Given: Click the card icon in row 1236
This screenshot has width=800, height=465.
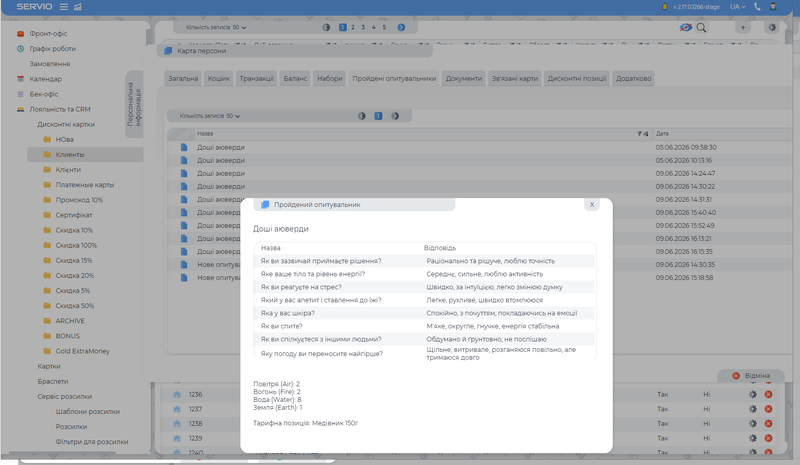Looking at the screenshot, I should pos(177,394).
